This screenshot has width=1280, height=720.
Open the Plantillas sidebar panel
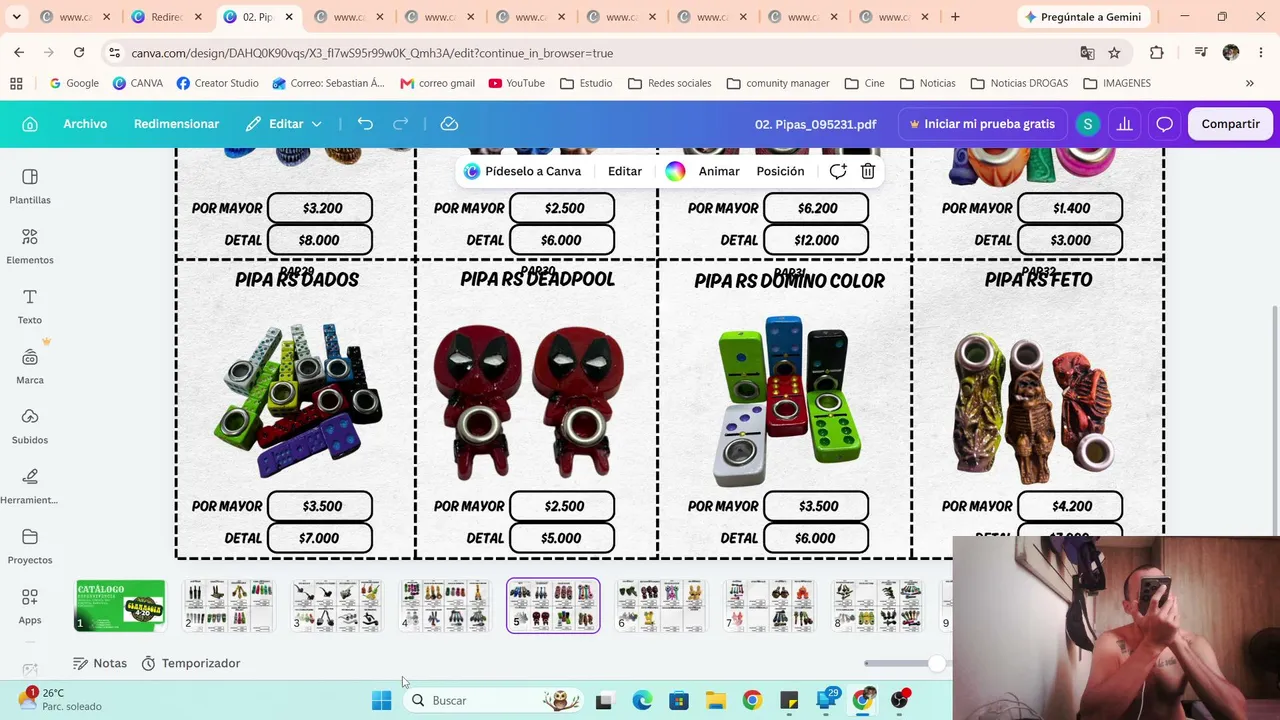click(x=30, y=186)
